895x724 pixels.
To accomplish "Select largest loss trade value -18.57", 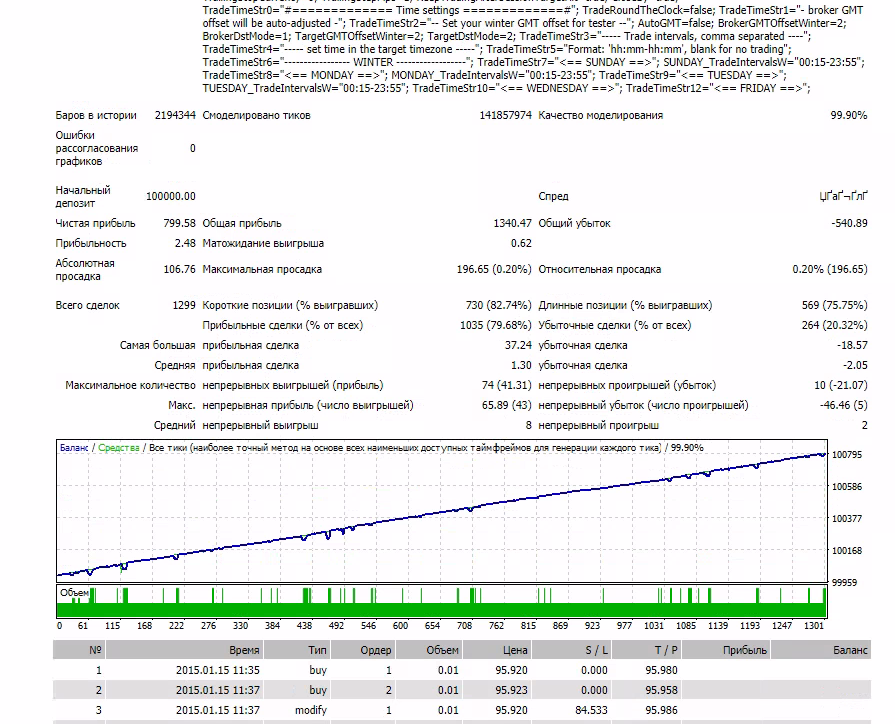I will [852, 345].
